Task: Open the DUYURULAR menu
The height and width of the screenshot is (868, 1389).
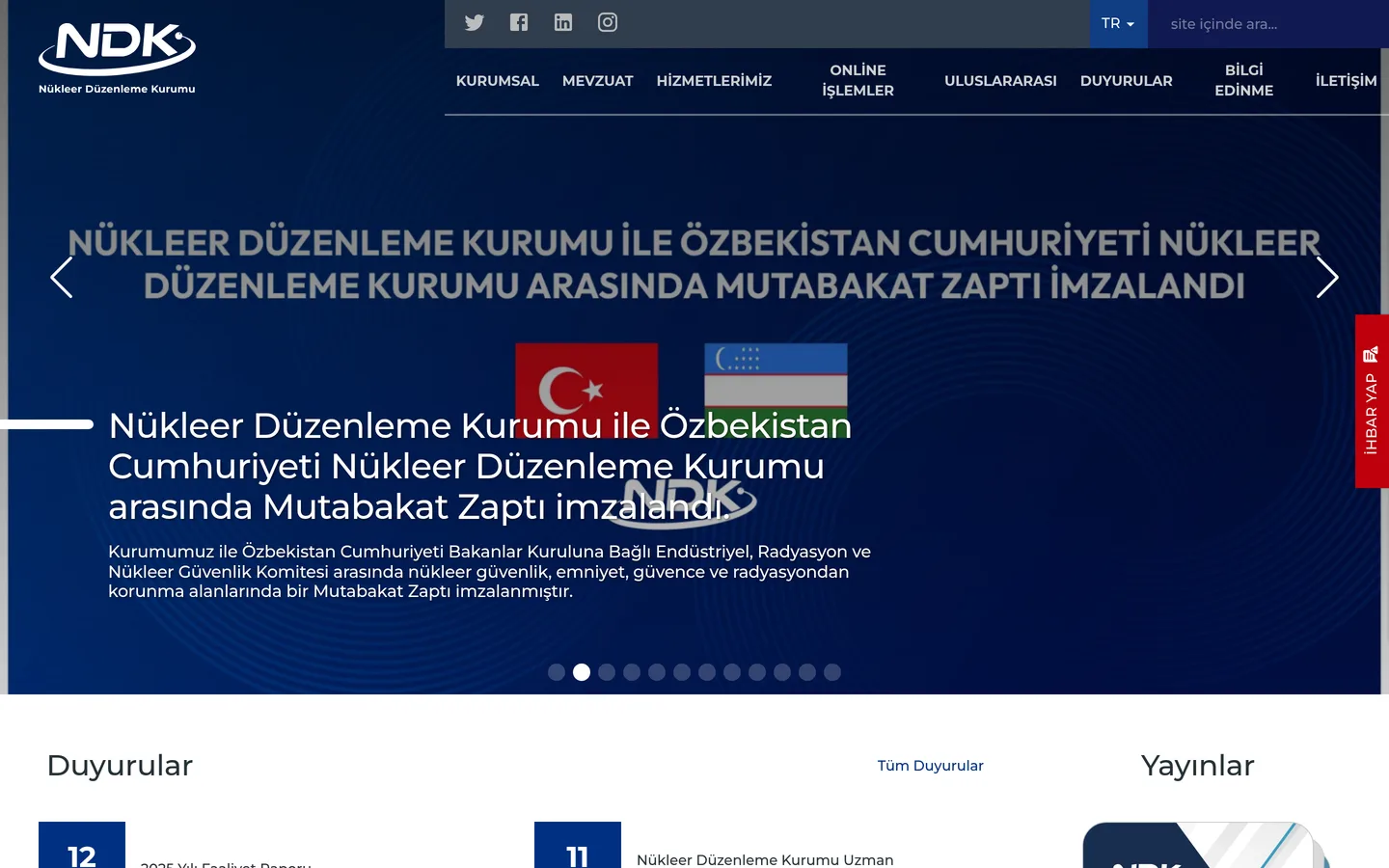Action: (x=1127, y=81)
